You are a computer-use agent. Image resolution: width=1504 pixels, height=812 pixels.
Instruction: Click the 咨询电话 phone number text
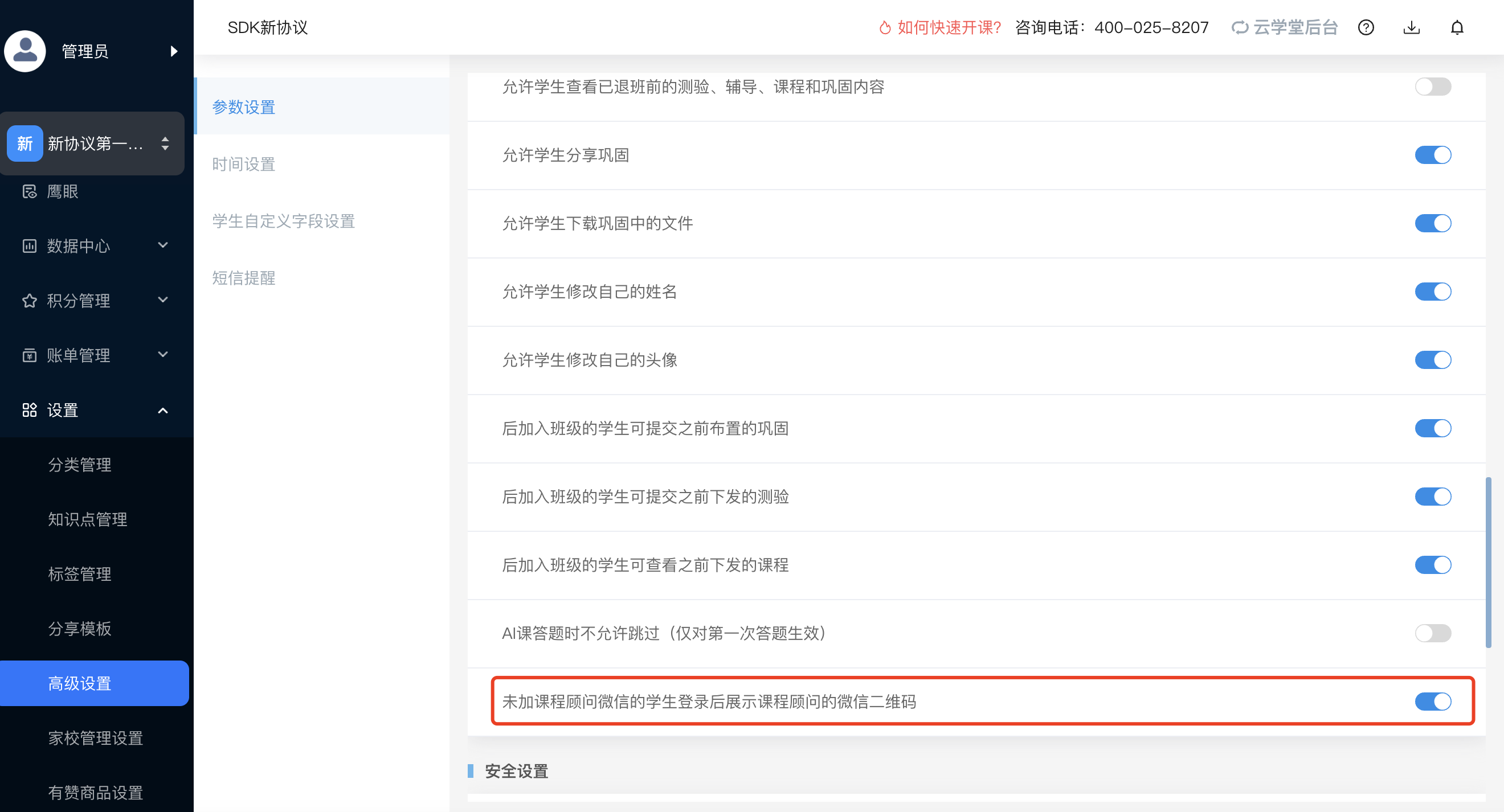click(x=1112, y=27)
